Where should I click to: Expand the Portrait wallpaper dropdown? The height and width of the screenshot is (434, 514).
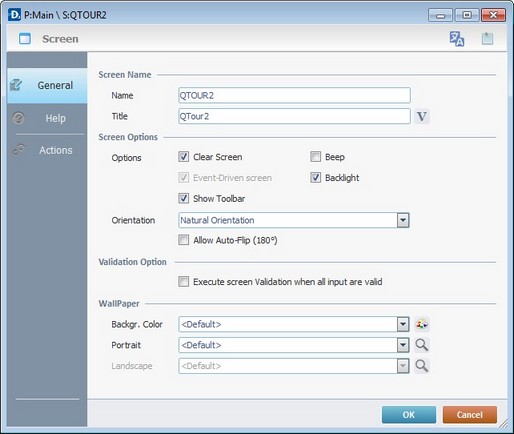[403, 345]
